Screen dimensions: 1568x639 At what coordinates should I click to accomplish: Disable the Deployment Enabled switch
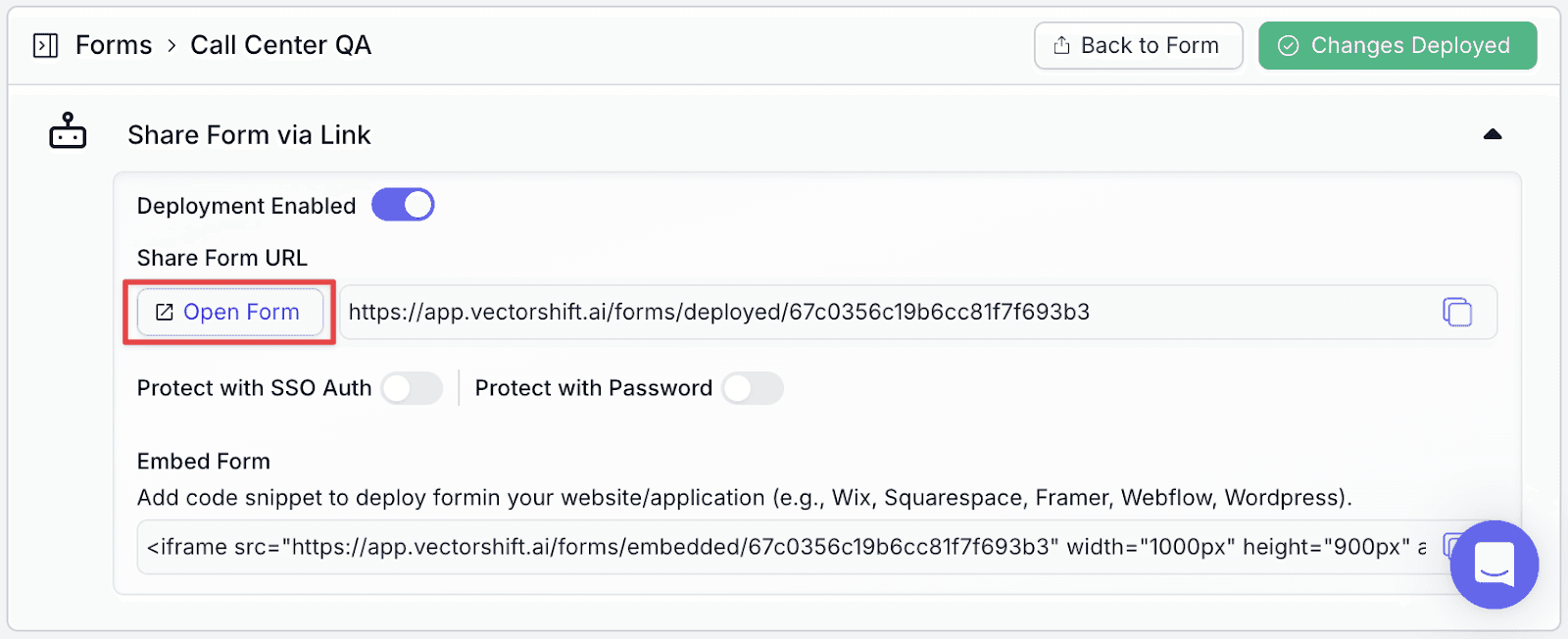(x=403, y=205)
